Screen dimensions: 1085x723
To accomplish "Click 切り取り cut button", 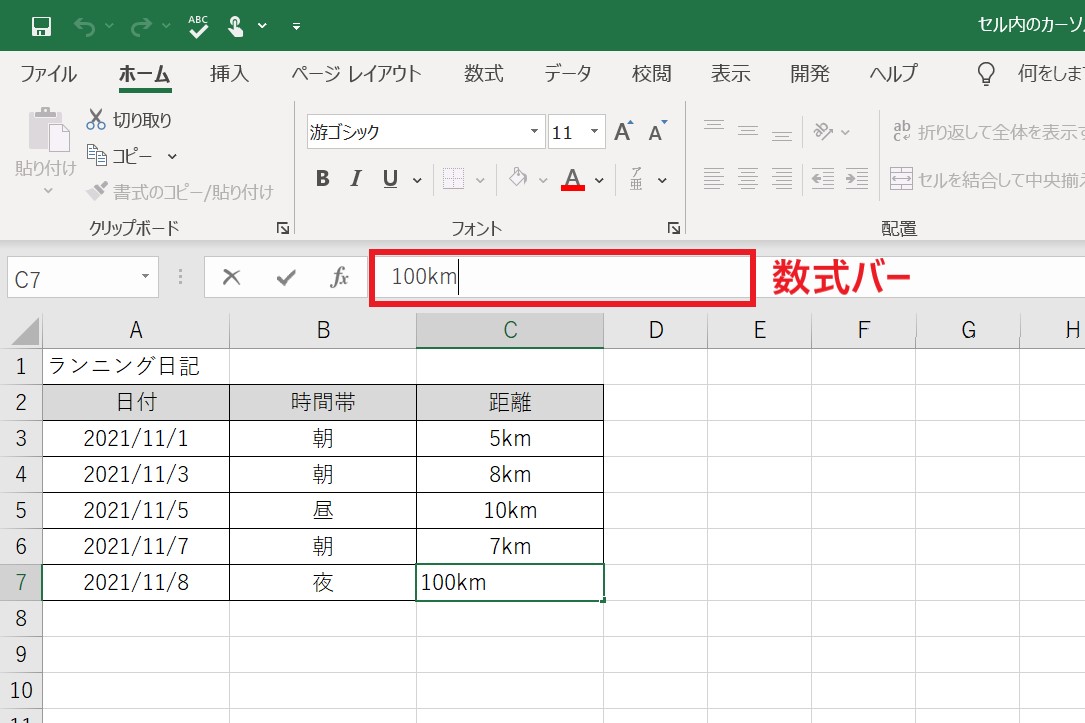I will 129,120.
